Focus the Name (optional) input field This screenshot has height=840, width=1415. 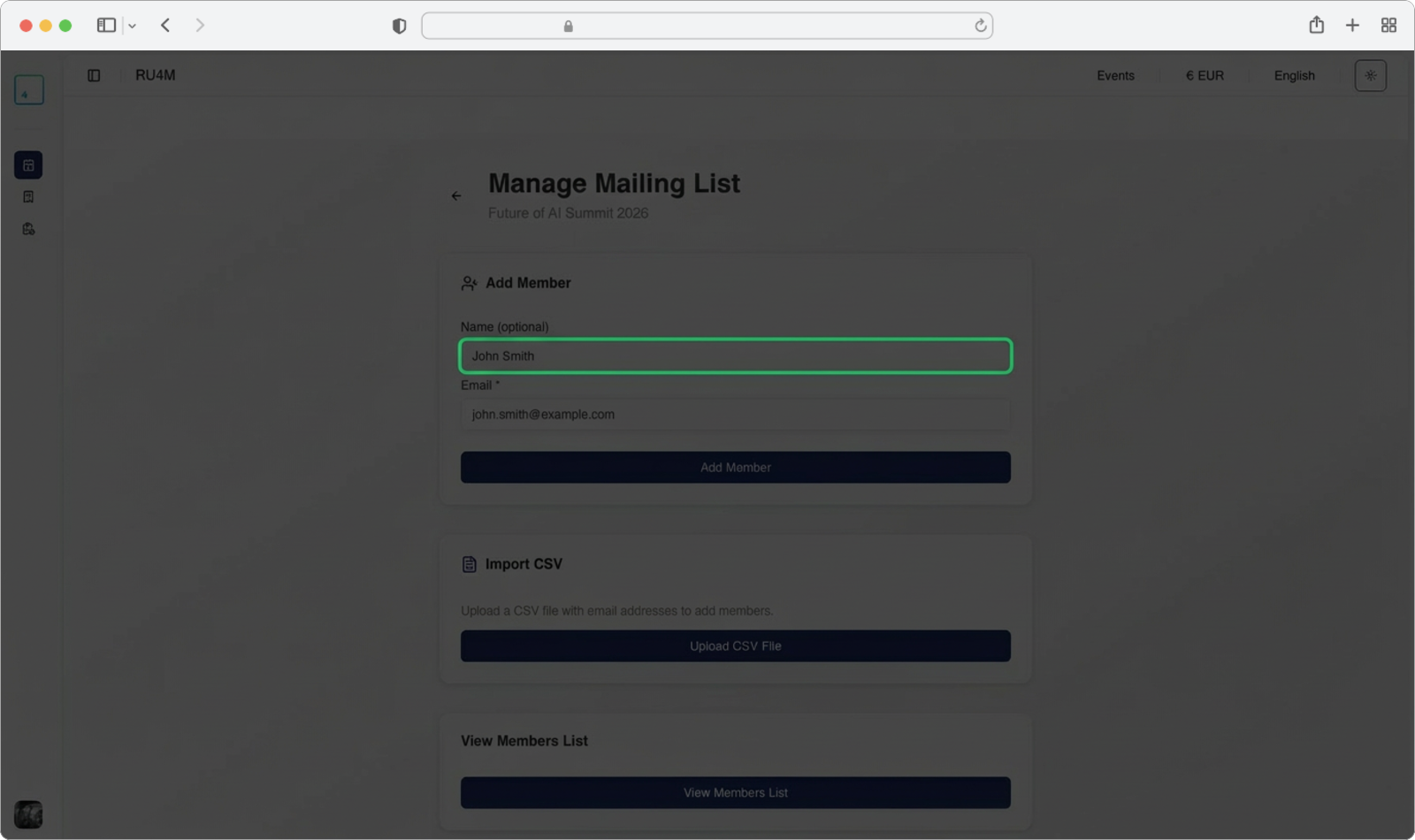735,356
